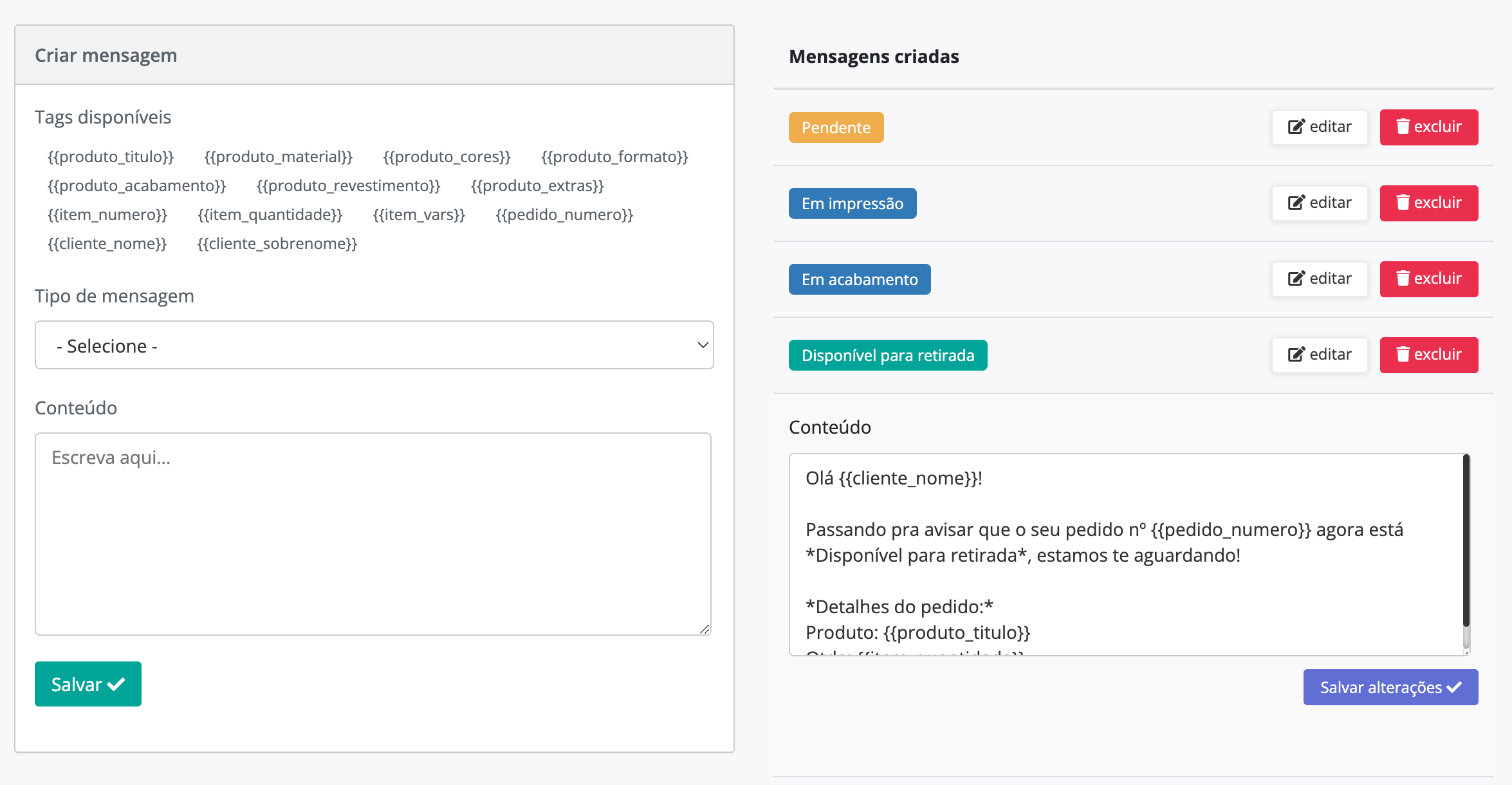Click the trash icon in the Pendente row
Image resolution: width=1512 pixels, height=785 pixels.
1403,127
